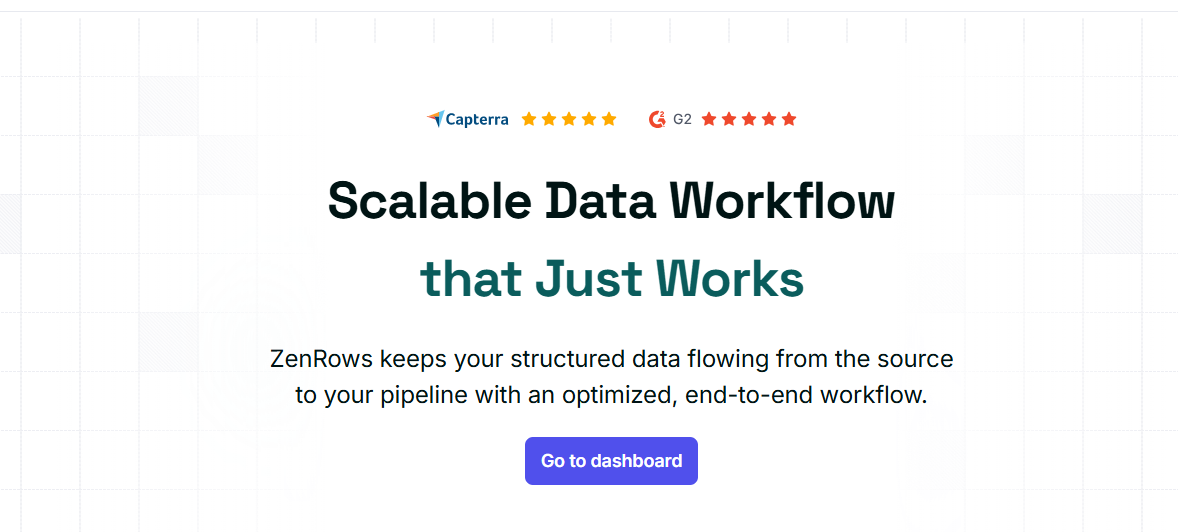Click the third G2 rating star
Screen dimensions: 1178x532
tap(749, 119)
